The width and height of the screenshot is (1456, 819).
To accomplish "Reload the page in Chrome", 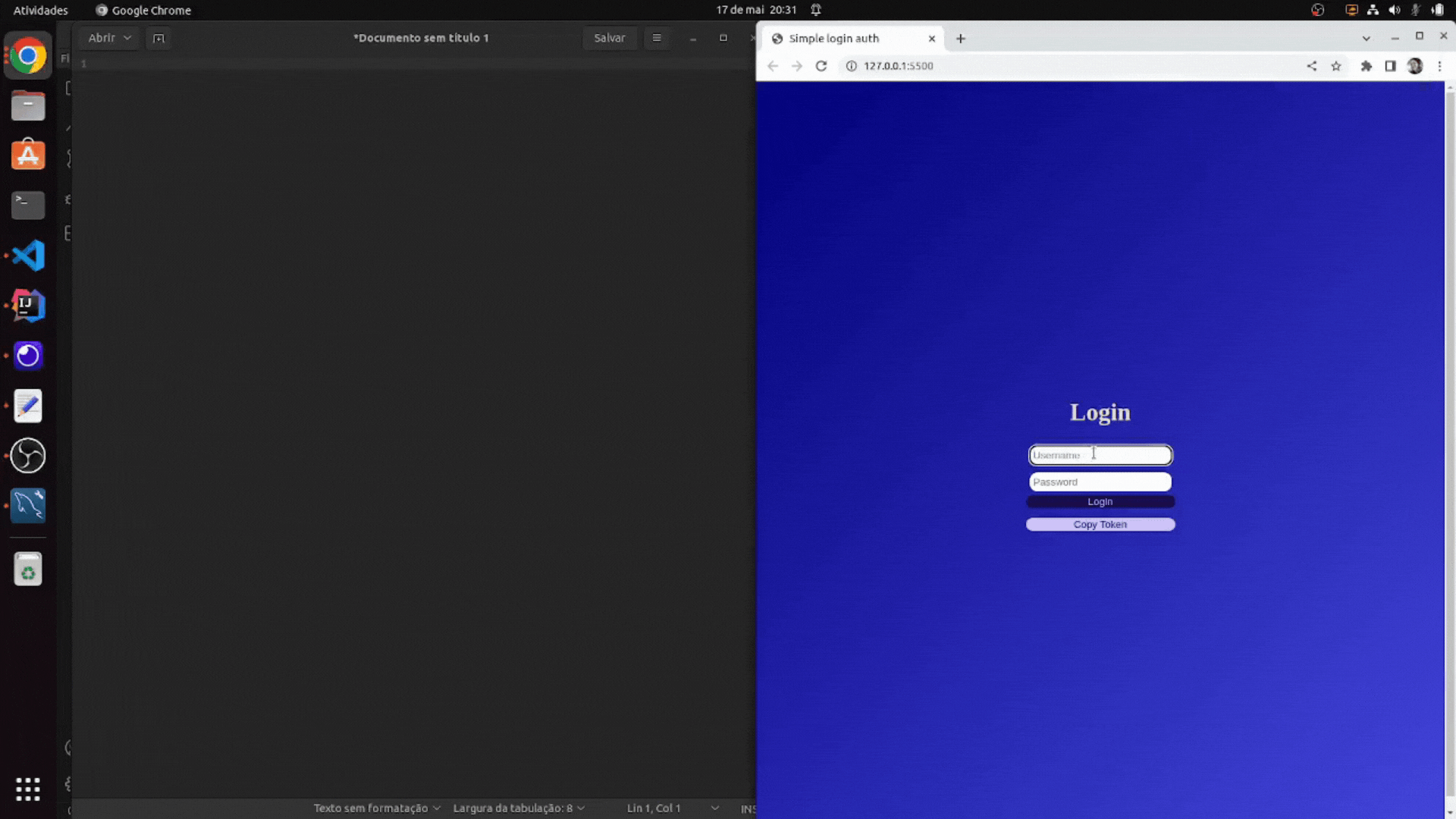I will pos(821,66).
